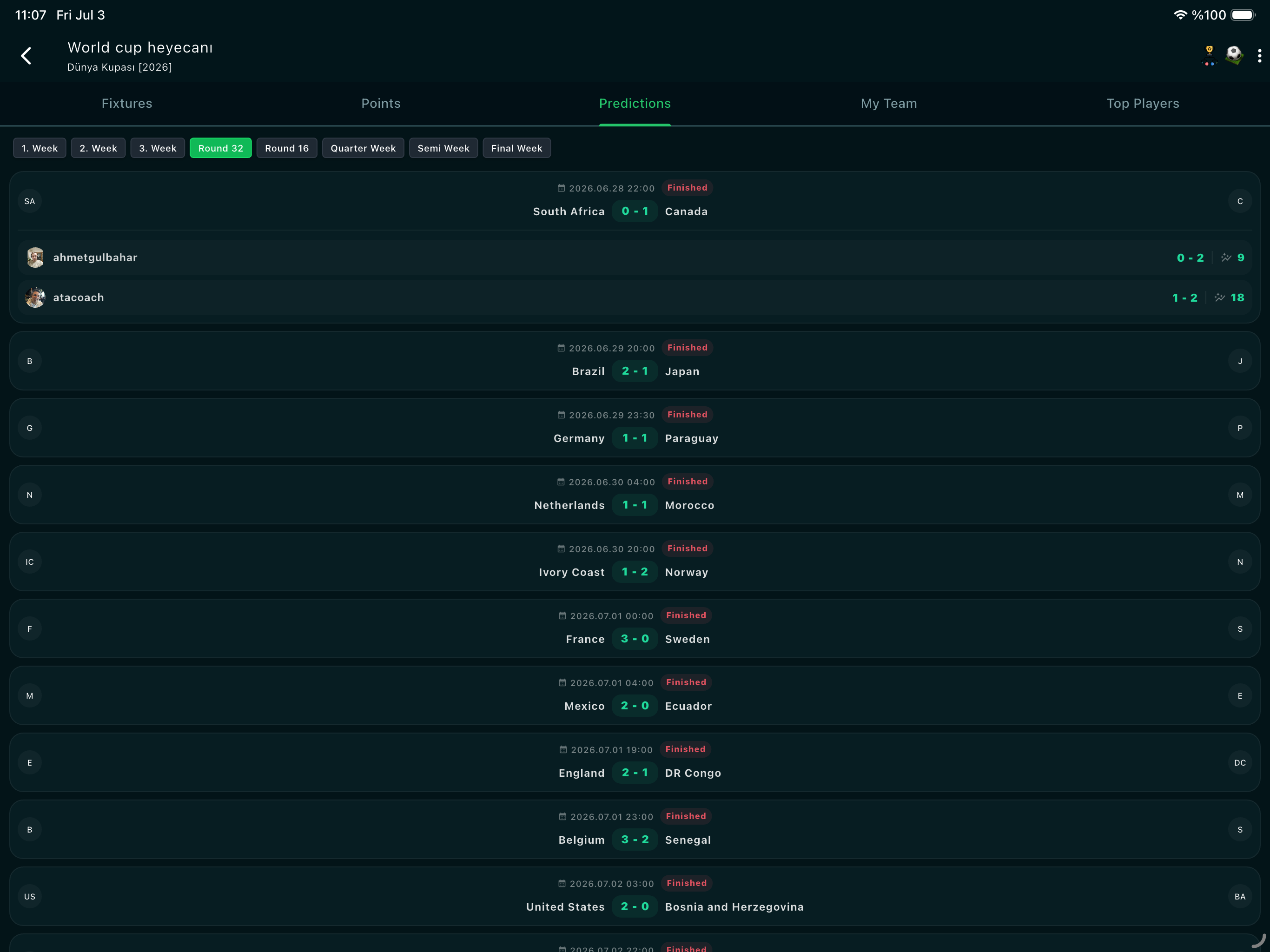Image resolution: width=1270 pixels, height=952 pixels.
Task: Choose the 1. Week filter
Action: coord(40,148)
